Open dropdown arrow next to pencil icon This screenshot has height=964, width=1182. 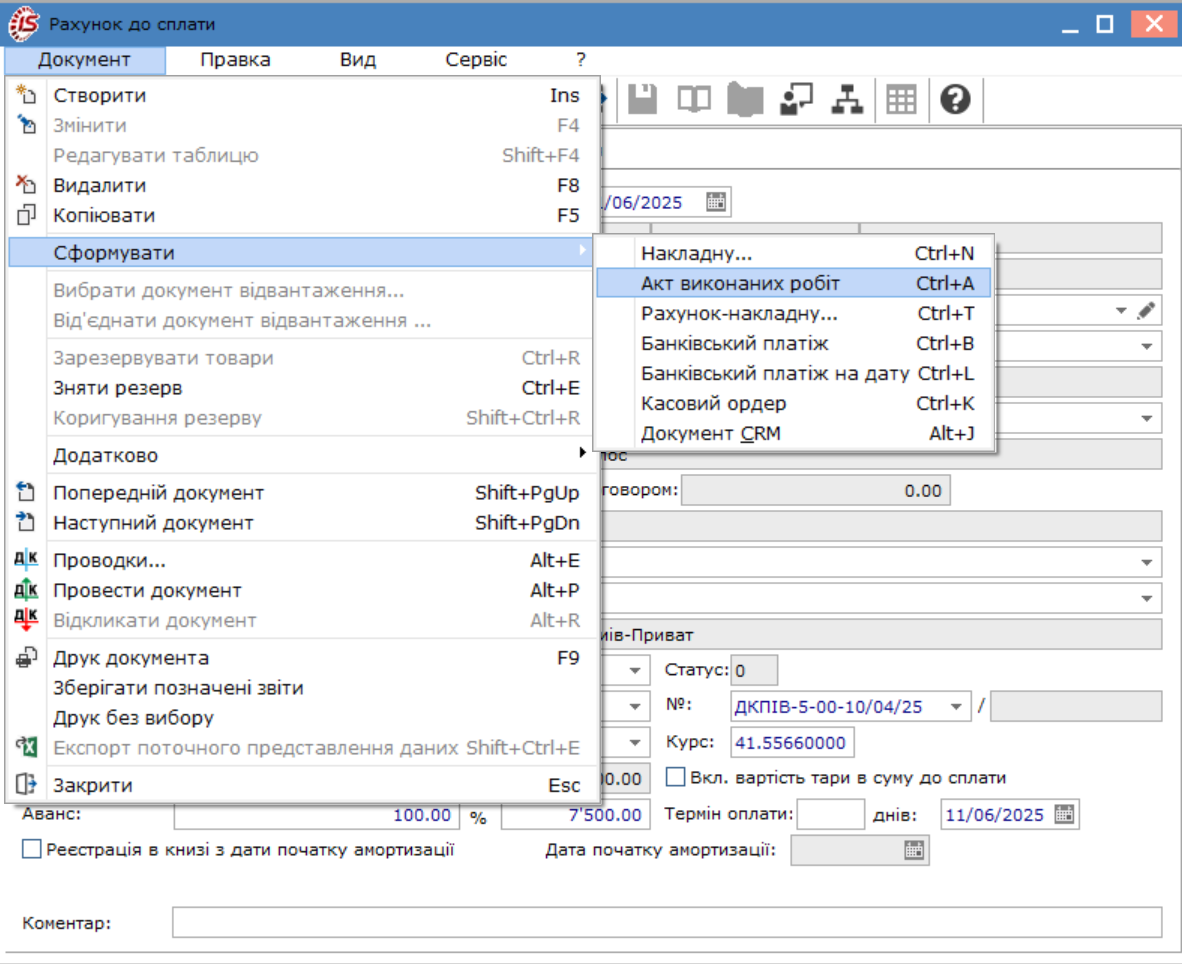tap(1121, 311)
